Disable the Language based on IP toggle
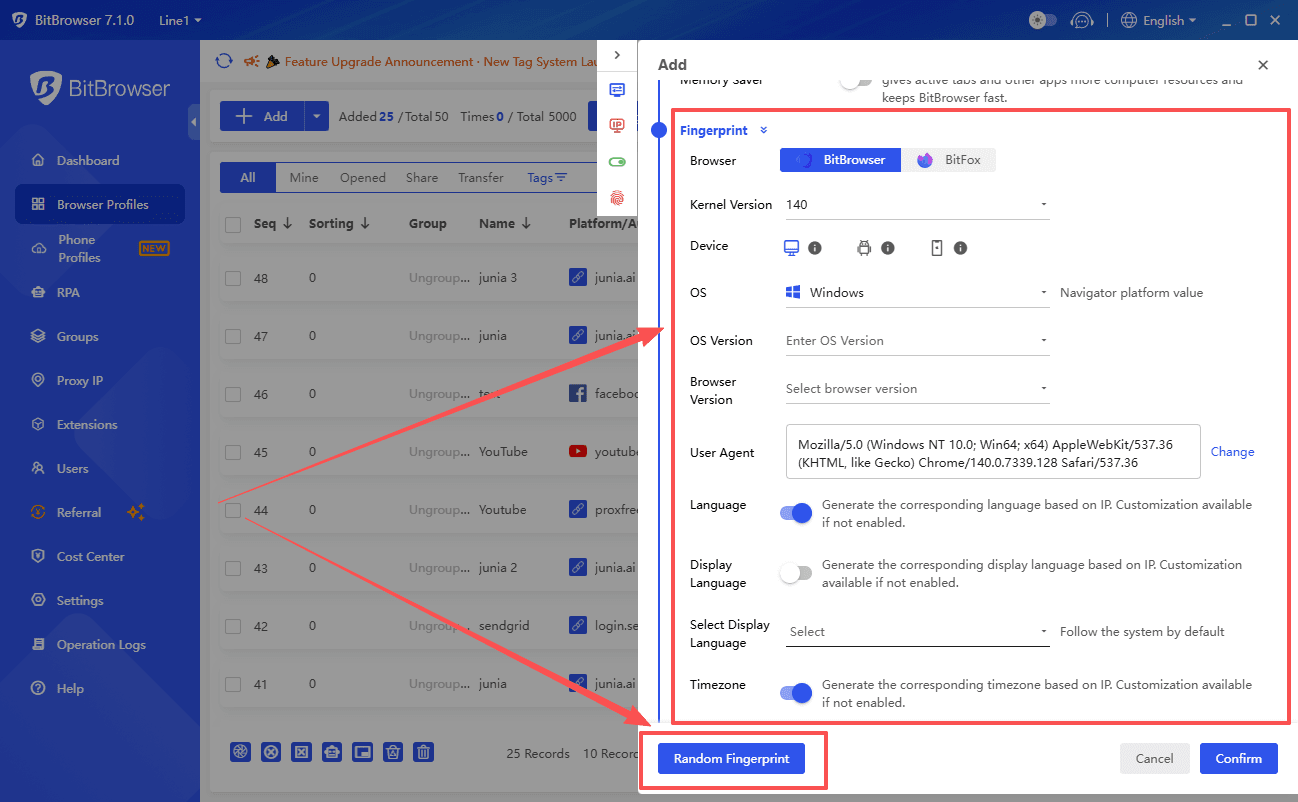 [796, 513]
